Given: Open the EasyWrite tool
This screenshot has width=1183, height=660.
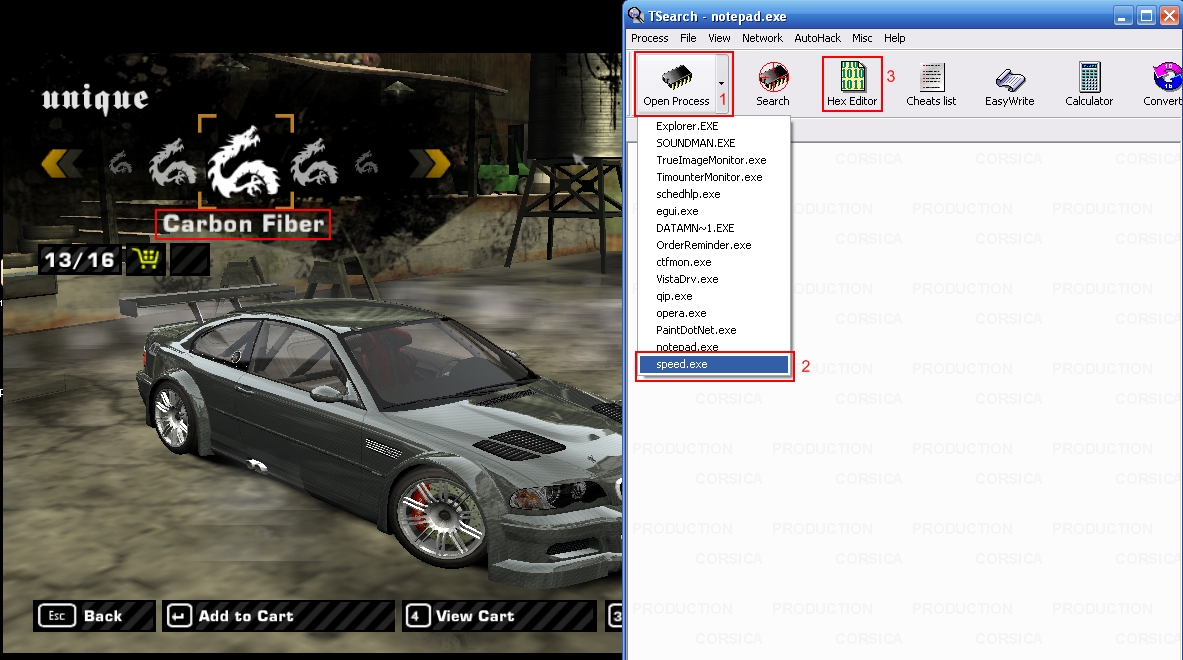Looking at the screenshot, I should tap(1009, 84).
